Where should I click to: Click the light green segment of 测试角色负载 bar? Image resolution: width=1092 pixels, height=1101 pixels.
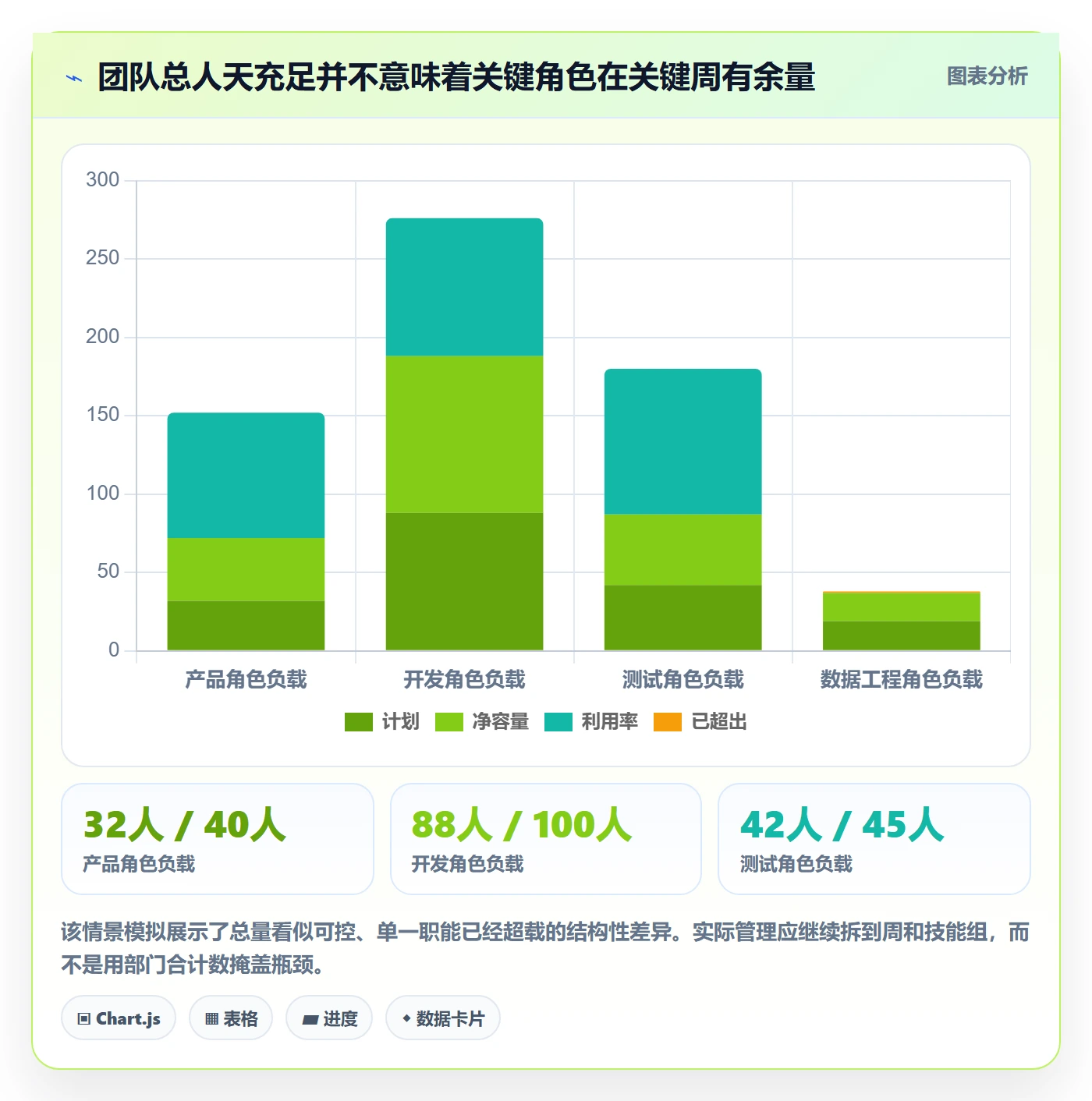(x=683, y=550)
